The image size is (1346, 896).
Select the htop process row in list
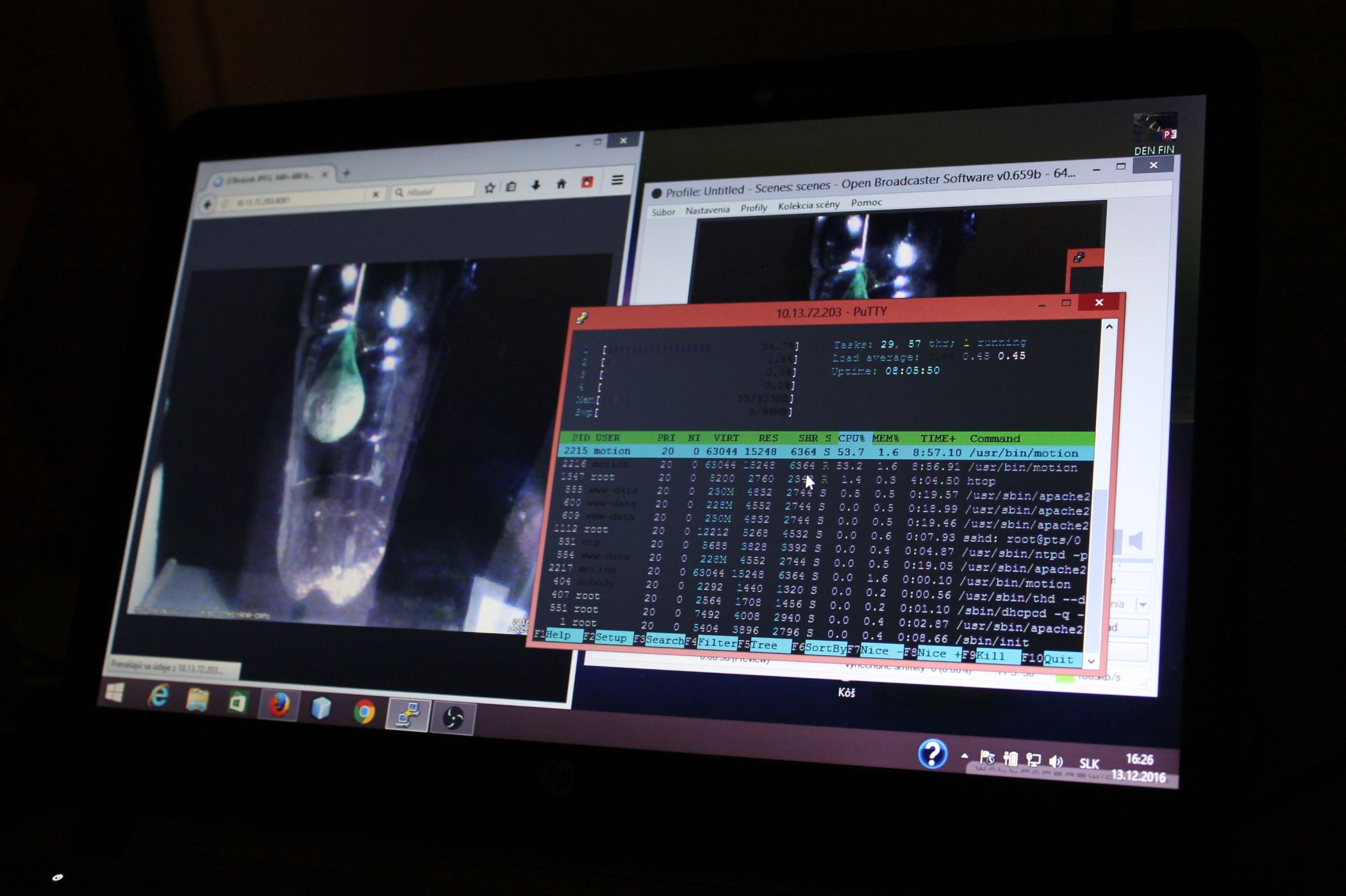pos(824,479)
